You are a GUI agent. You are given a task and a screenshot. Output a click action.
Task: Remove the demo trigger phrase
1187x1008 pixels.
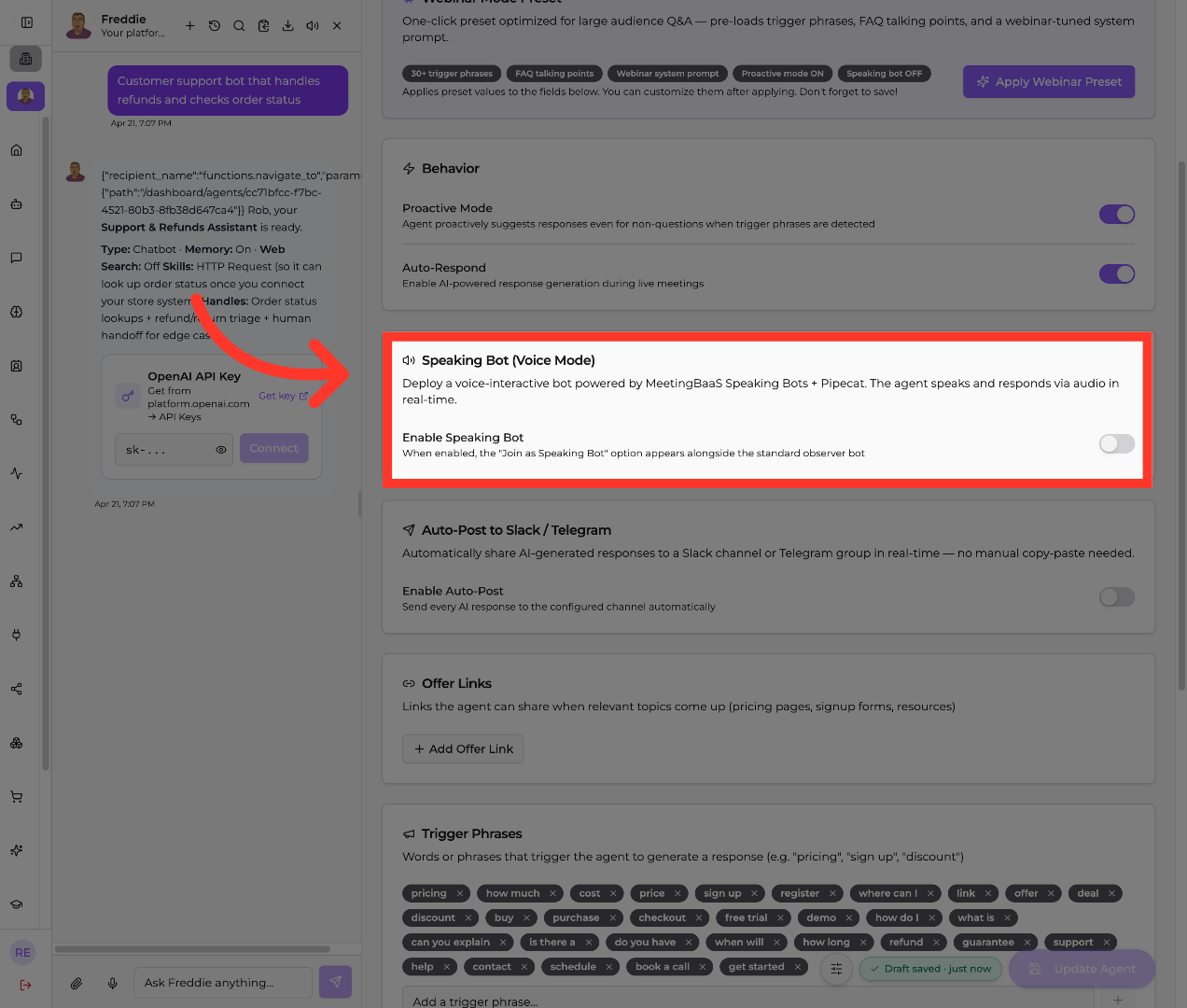849,917
